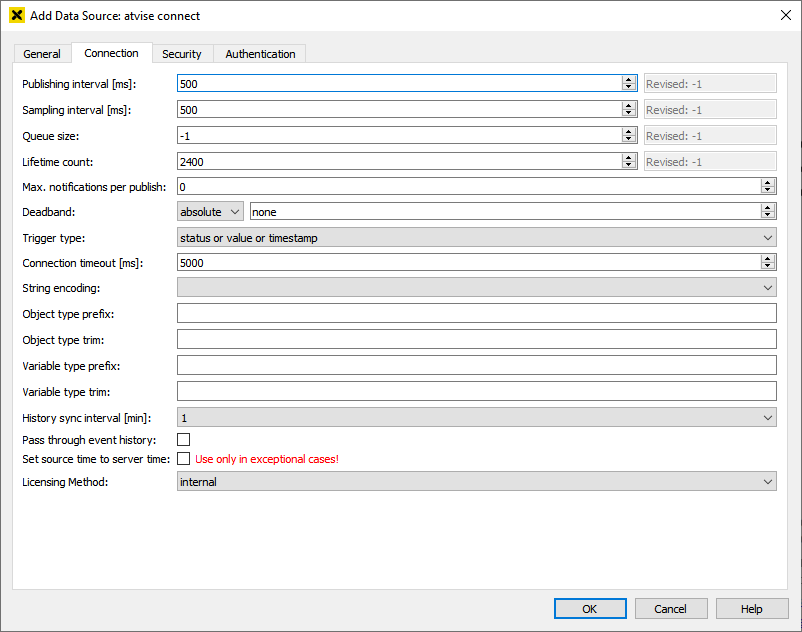Expand the Trigger type dropdown
The image size is (802, 632).
point(476,238)
